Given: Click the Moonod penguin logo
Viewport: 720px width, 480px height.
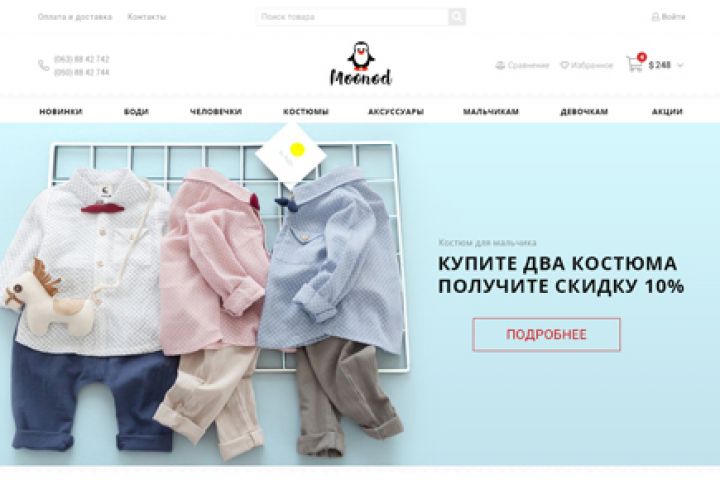Looking at the screenshot, I should pyautogui.click(x=361, y=64).
